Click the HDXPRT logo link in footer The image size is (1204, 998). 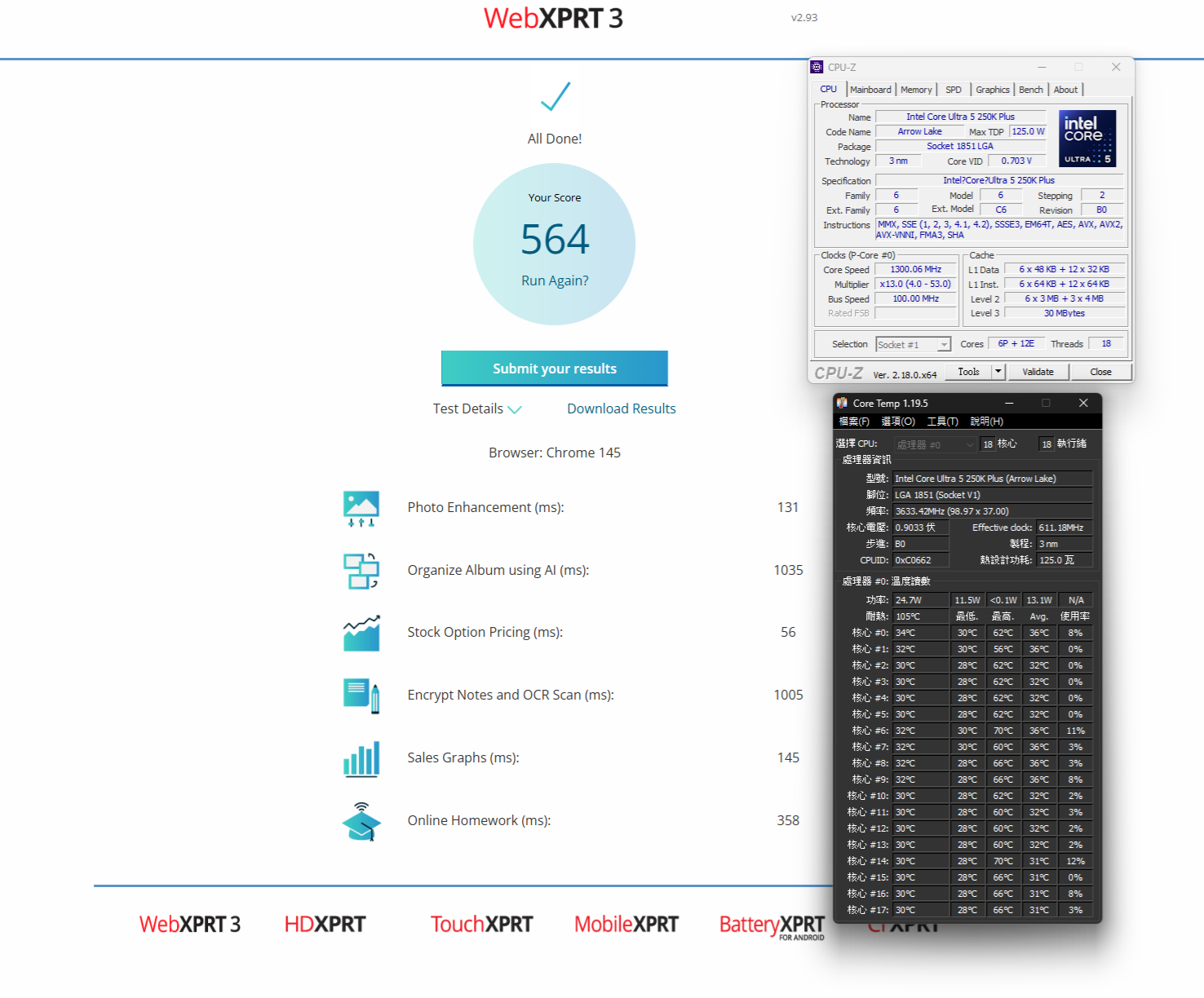[x=325, y=925]
